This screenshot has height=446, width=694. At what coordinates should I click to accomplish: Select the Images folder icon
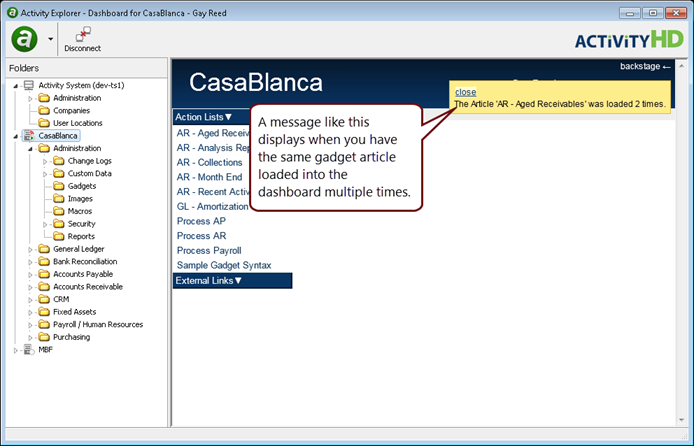click(58, 198)
